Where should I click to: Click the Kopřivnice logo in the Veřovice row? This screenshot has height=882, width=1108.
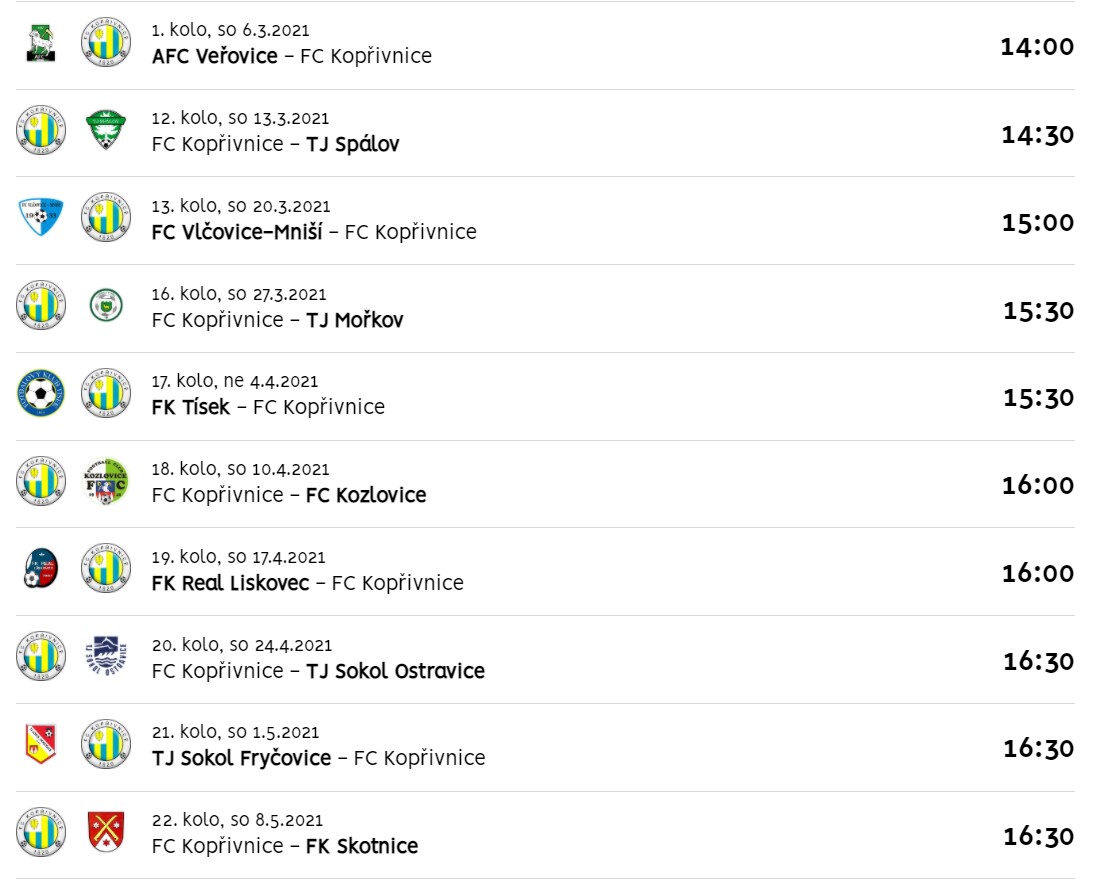click(x=106, y=43)
